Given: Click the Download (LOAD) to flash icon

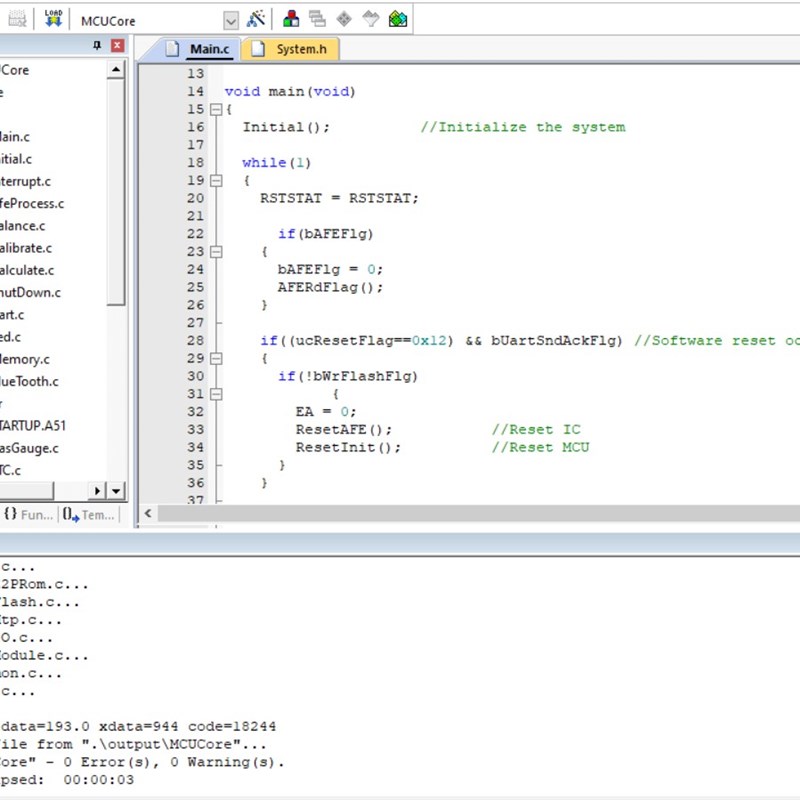Looking at the screenshot, I should (x=53, y=19).
